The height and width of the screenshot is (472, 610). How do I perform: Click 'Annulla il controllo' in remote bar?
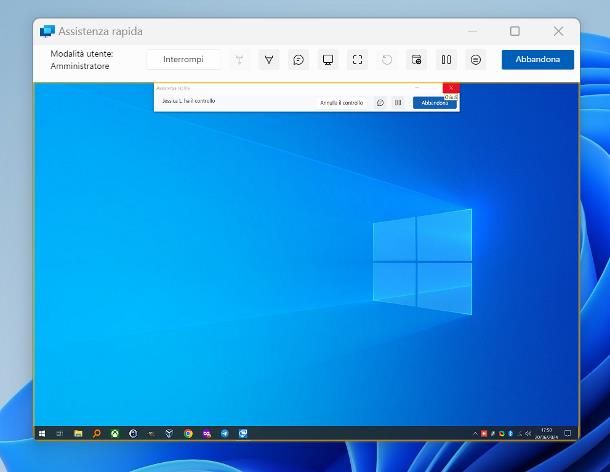pos(342,103)
